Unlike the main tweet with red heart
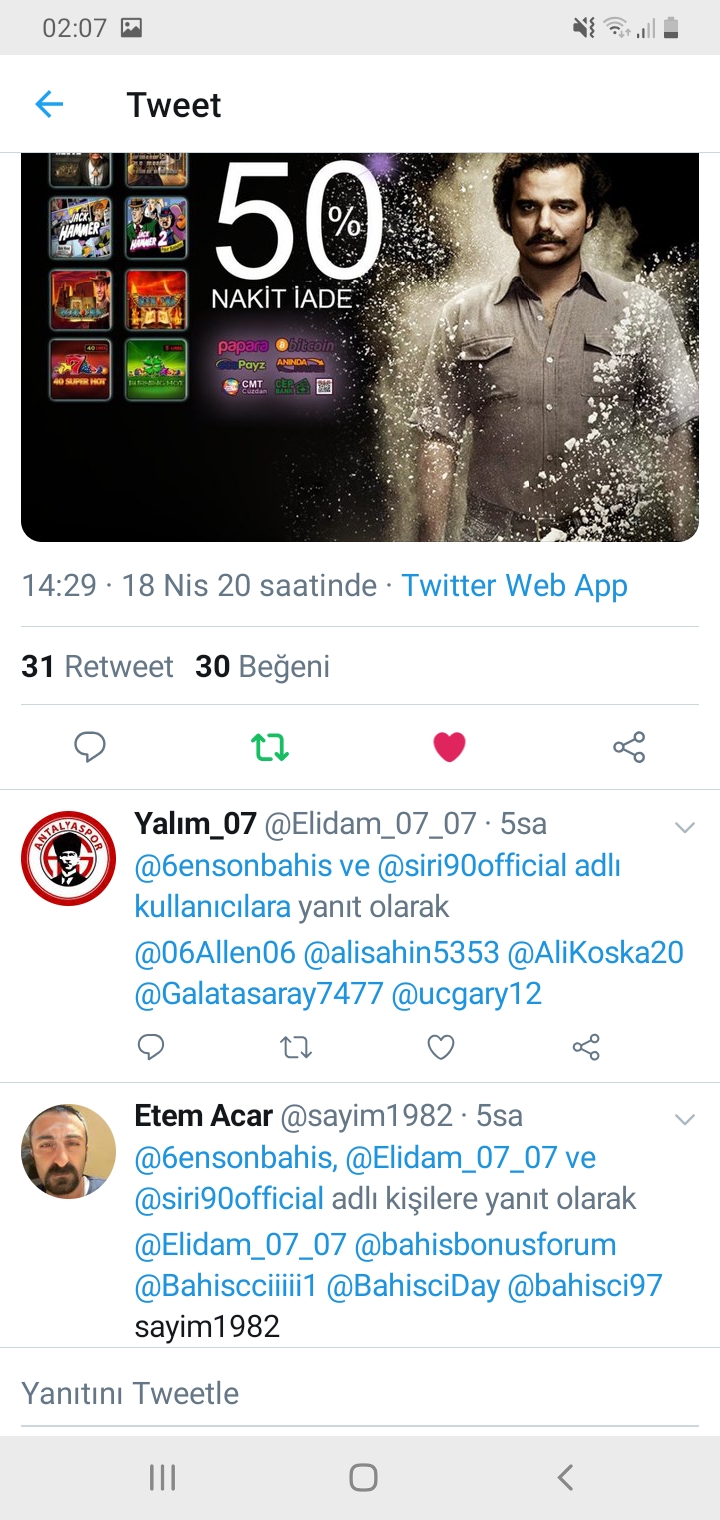Viewport: 720px width, 1520px height. 449,747
